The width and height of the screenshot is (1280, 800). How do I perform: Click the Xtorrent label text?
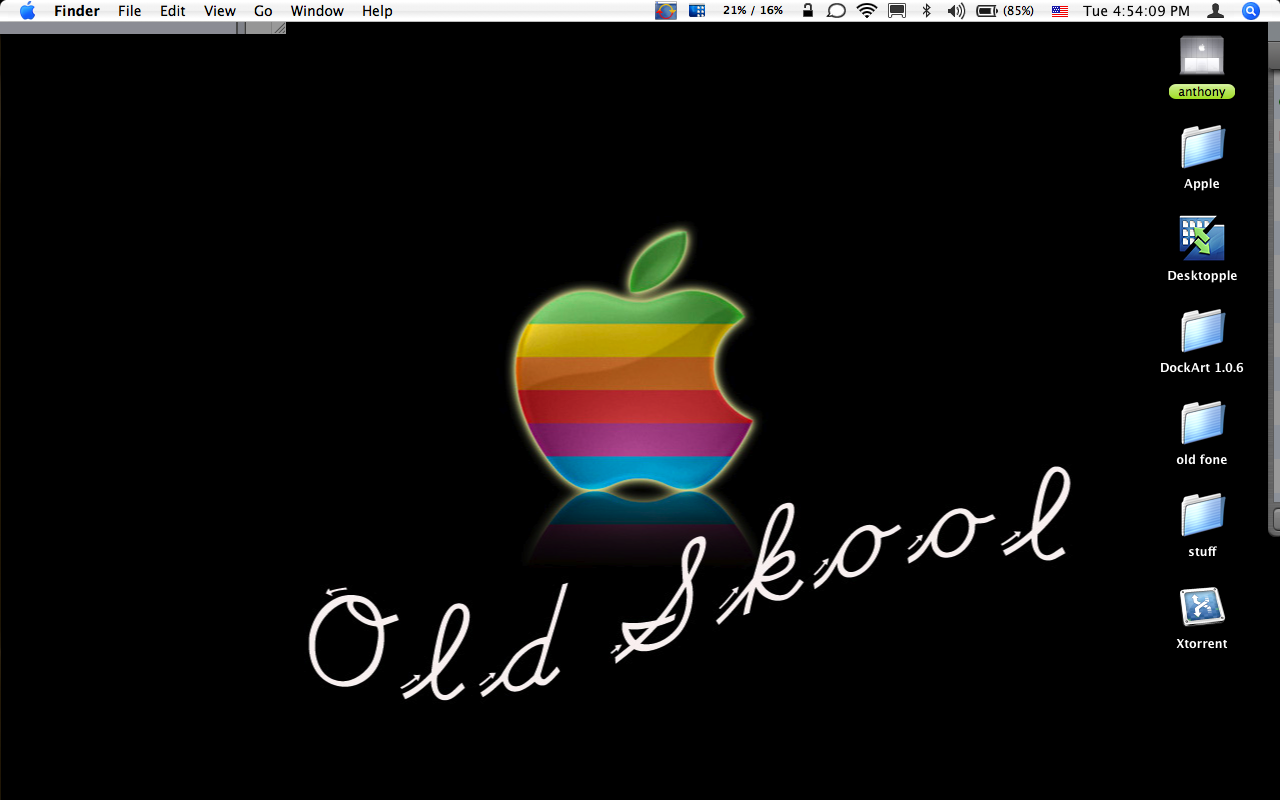1202,644
